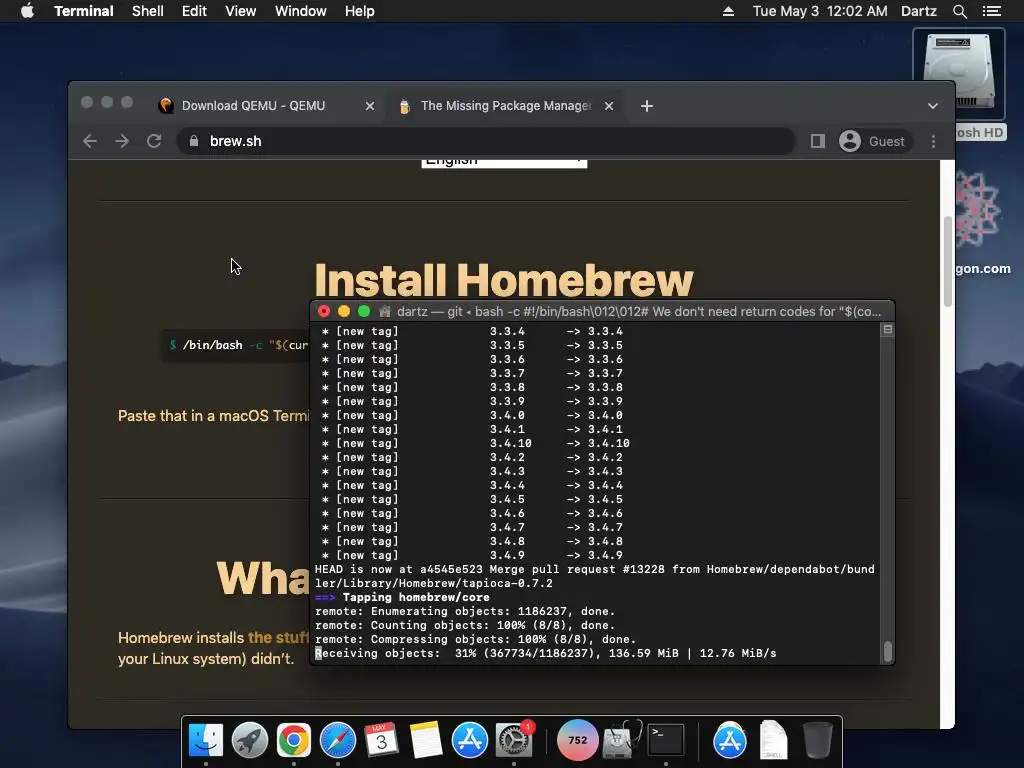
Task: Click the brew.sh address bar
Action: [487, 141]
